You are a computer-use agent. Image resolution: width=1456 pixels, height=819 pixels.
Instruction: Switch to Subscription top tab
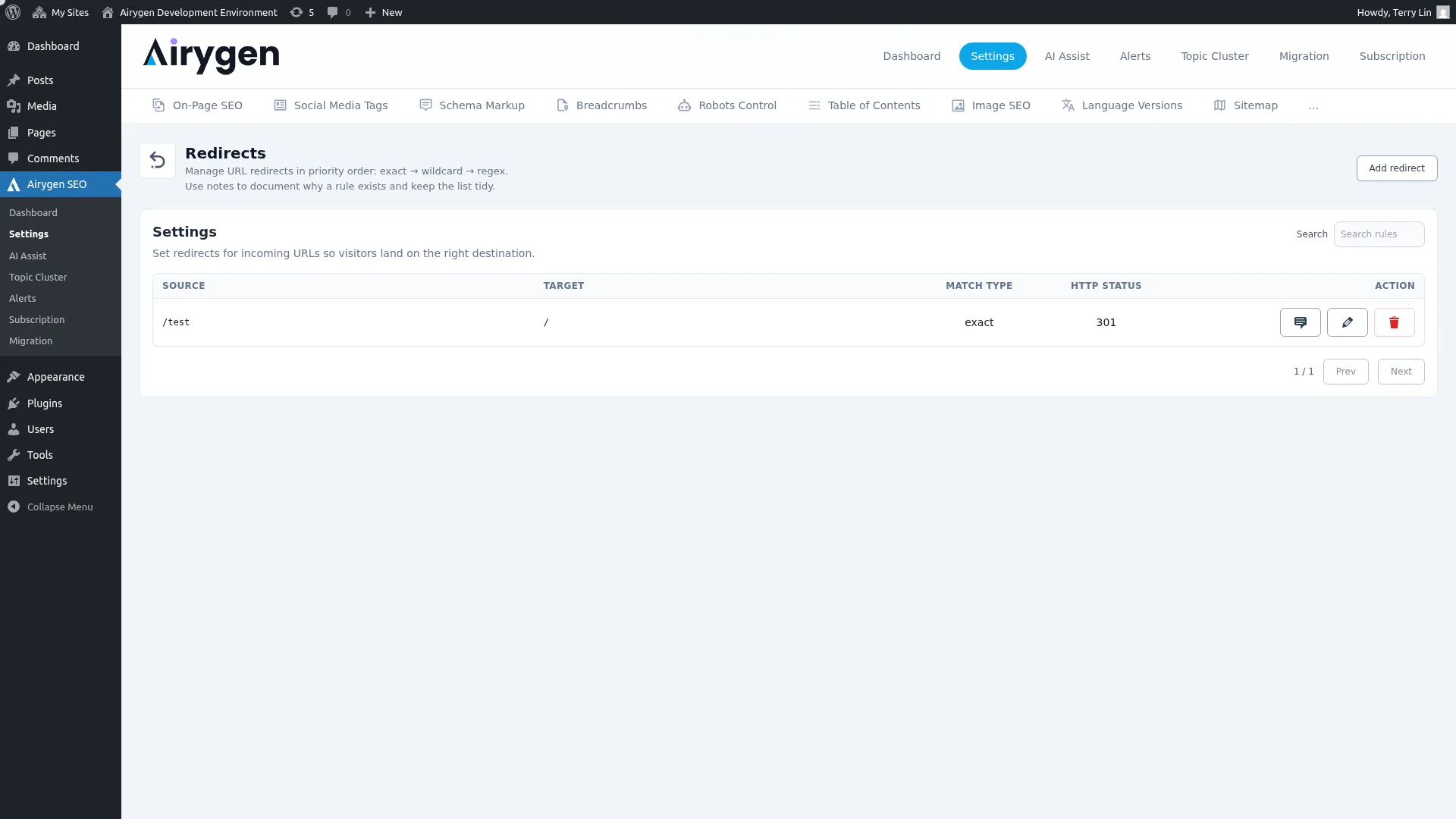coord(1392,56)
